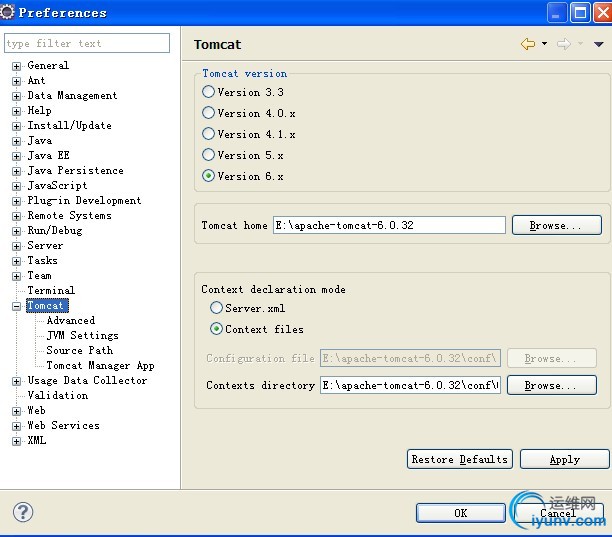Viewport: 612px width, 537px height.
Task: Expand the Tasks tree node
Action: (16, 261)
